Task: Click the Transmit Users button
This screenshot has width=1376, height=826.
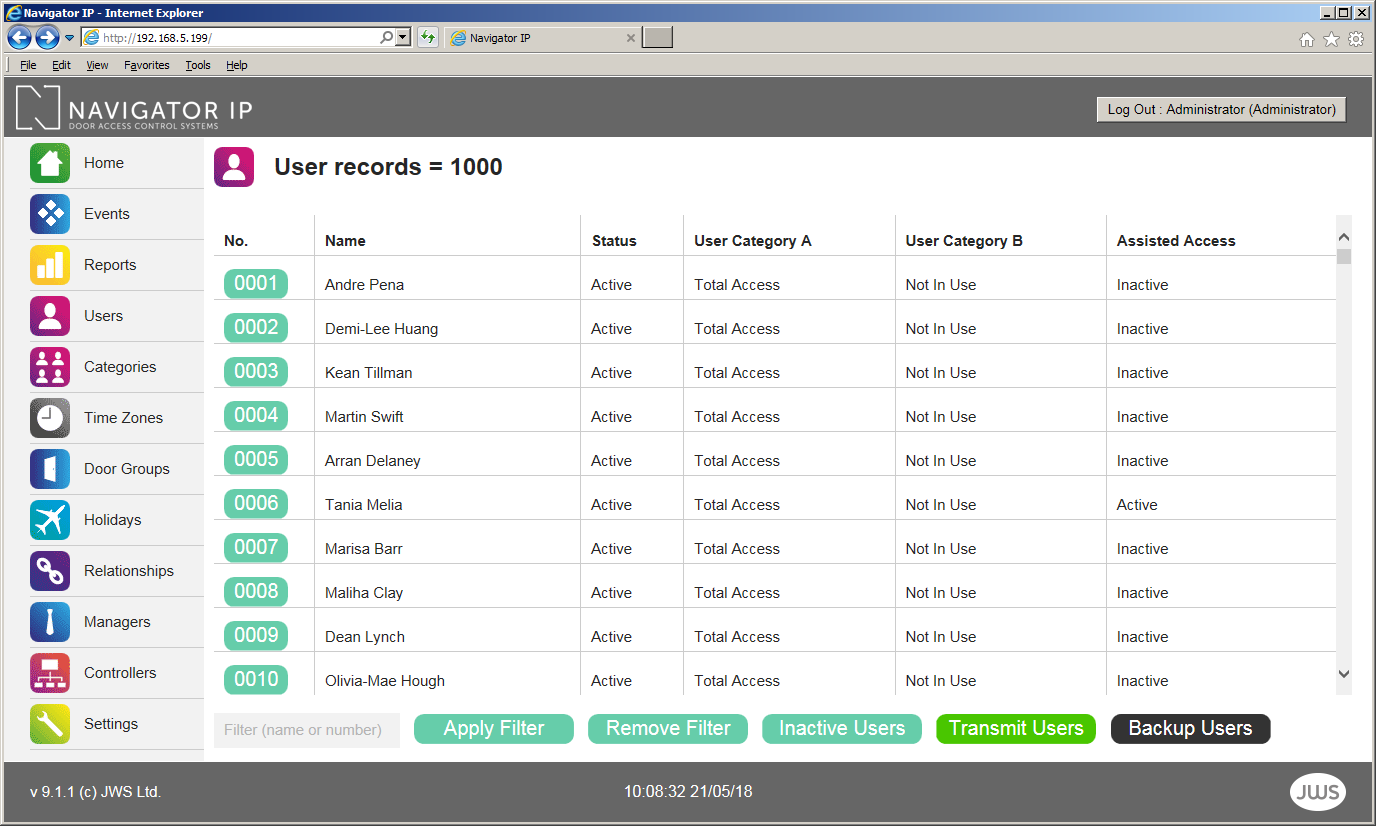Action: 1016,729
